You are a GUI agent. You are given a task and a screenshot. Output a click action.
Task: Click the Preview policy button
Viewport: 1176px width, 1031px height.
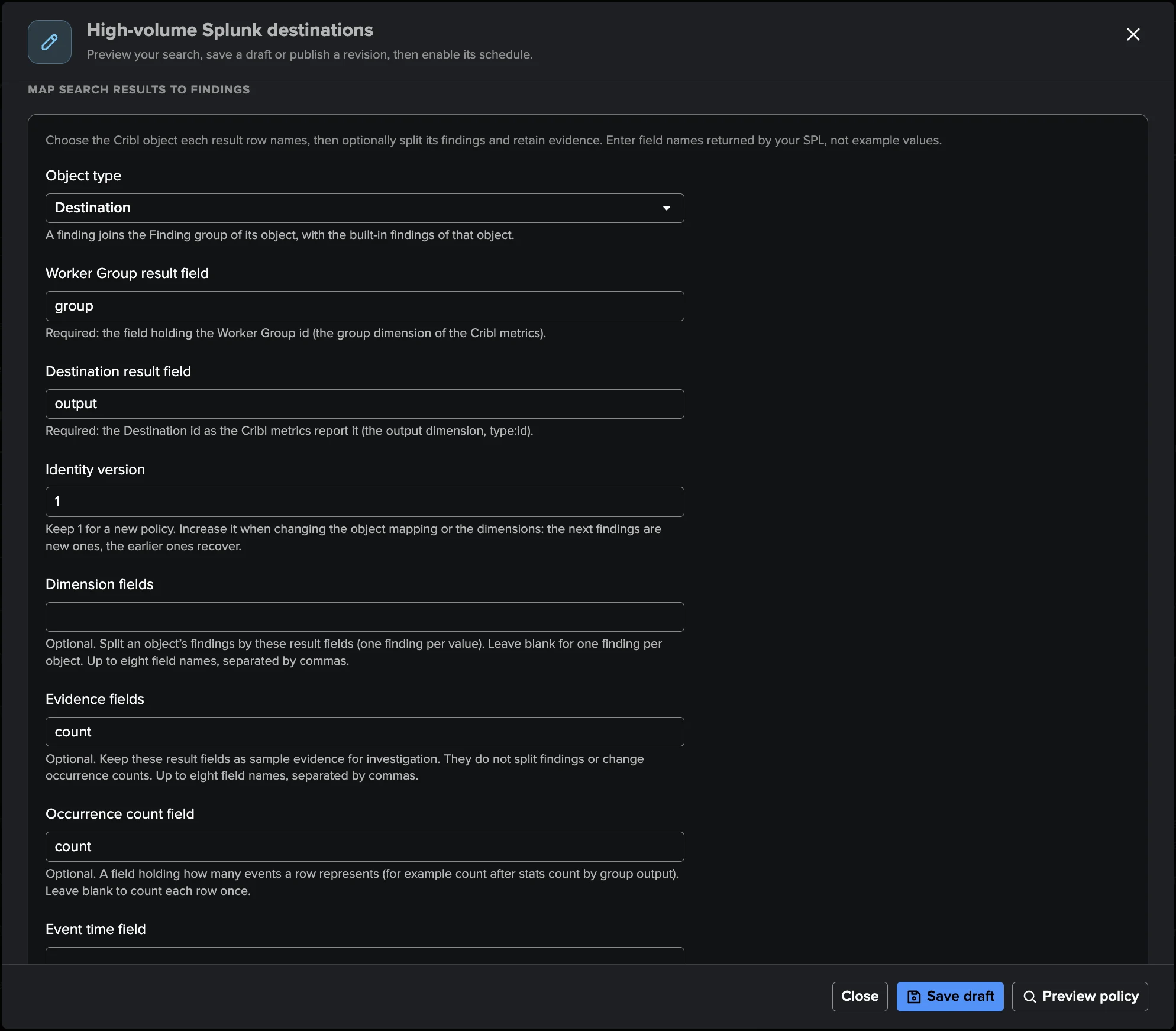[1080, 997]
